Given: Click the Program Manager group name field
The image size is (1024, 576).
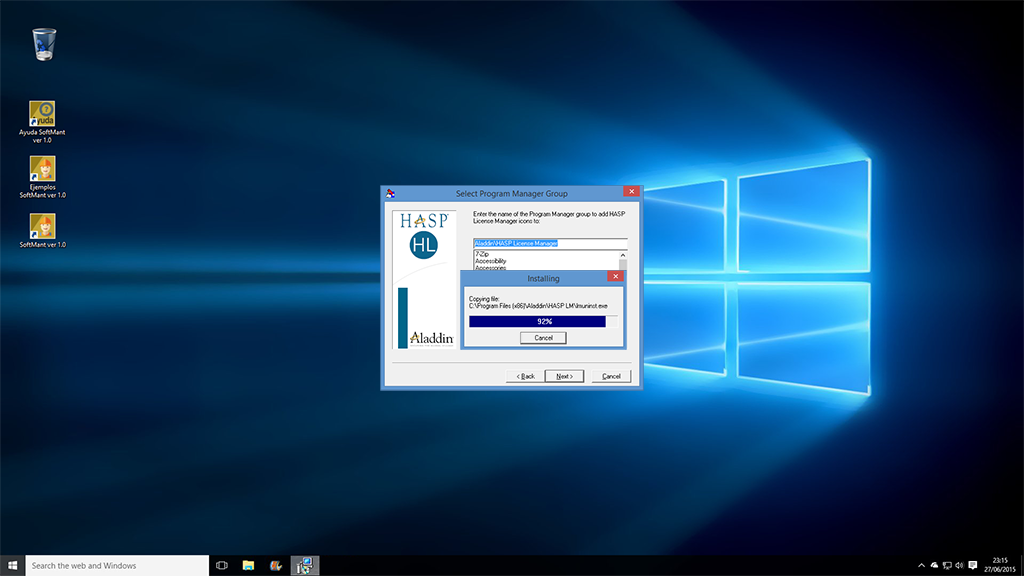Looking at the screenshot, I should (549, 243).
